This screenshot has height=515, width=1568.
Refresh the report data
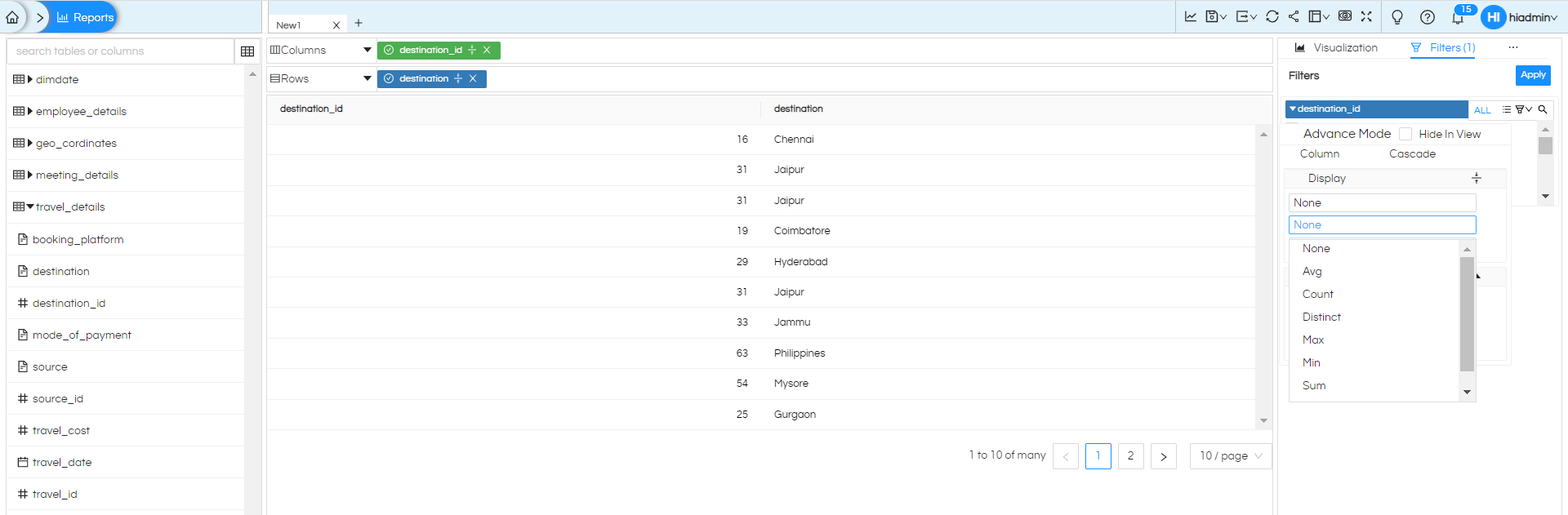(1272, 16)
